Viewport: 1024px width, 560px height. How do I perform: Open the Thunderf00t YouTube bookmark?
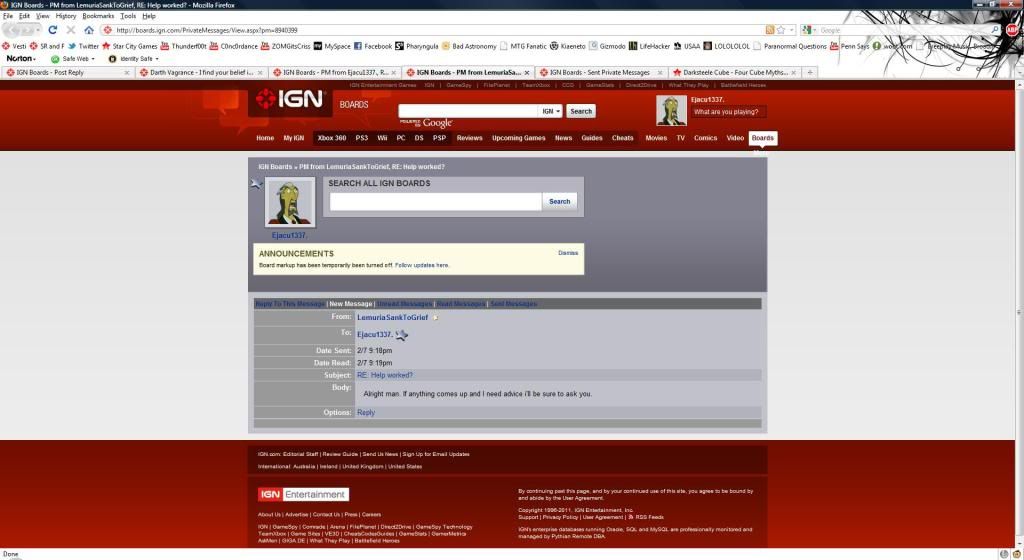pyautogui.click(x=184, y=46)
